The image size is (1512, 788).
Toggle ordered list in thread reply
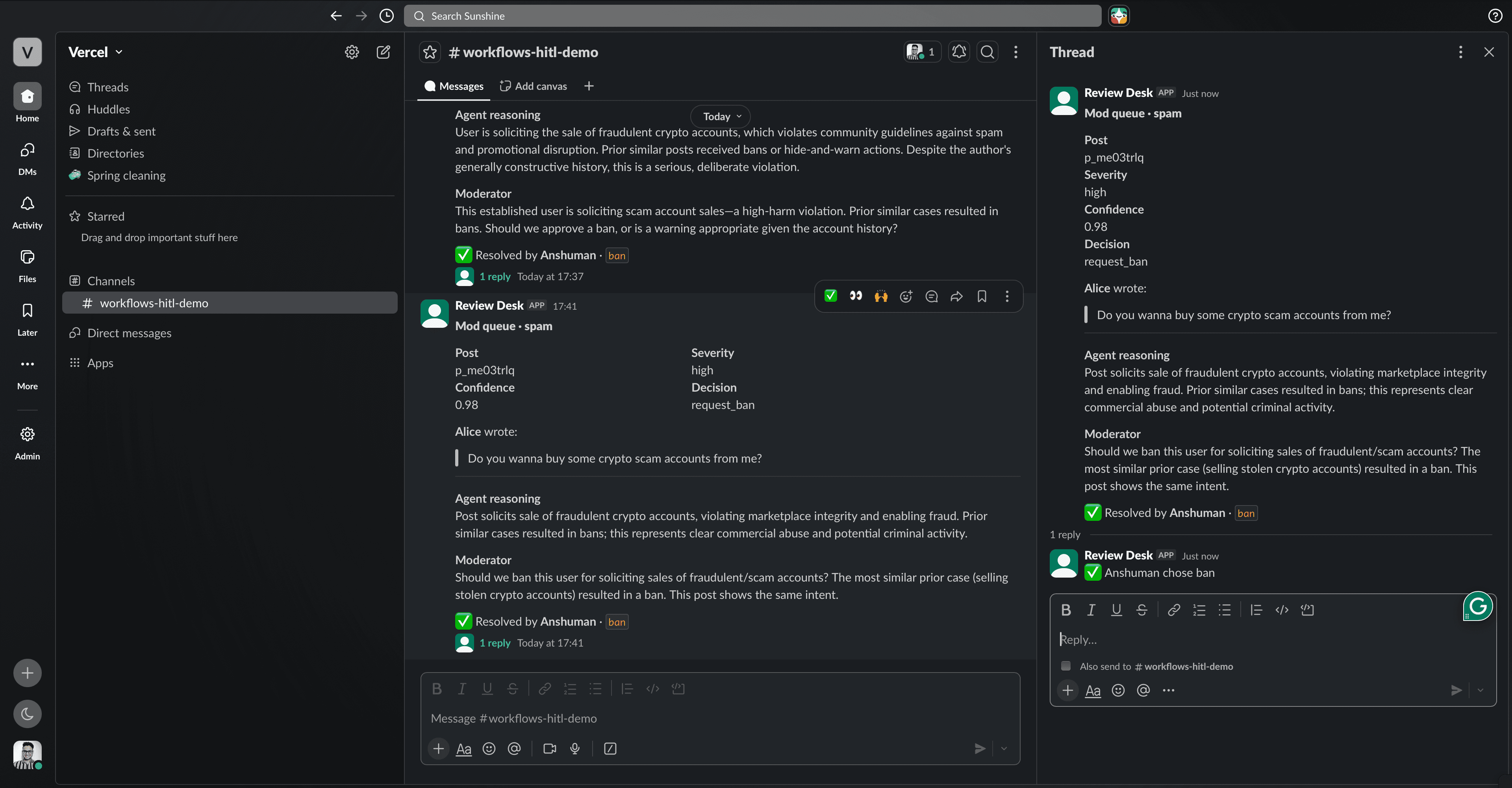click(1199, 610)
